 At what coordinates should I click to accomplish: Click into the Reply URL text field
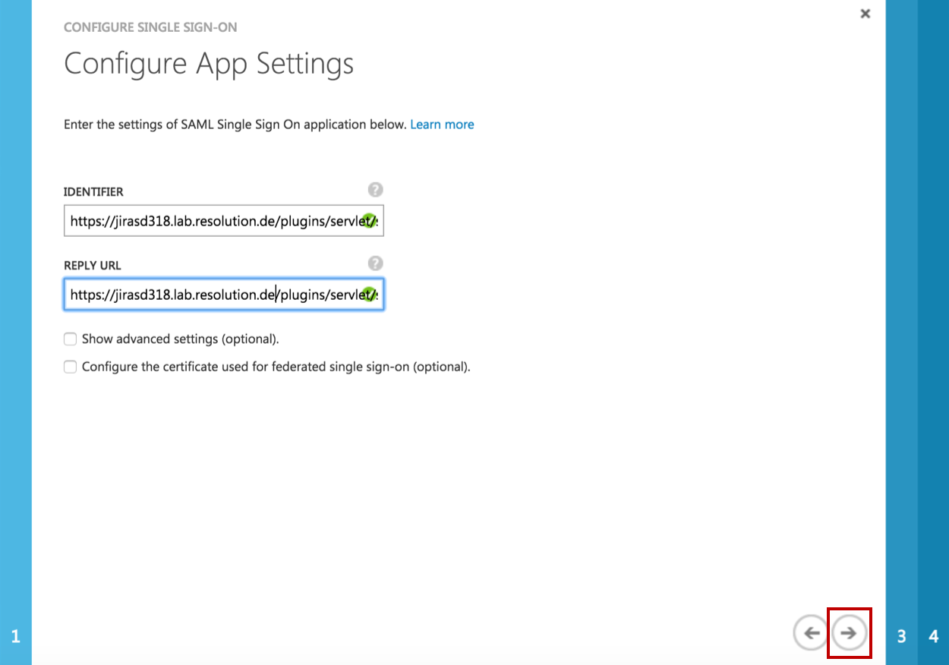224,295
